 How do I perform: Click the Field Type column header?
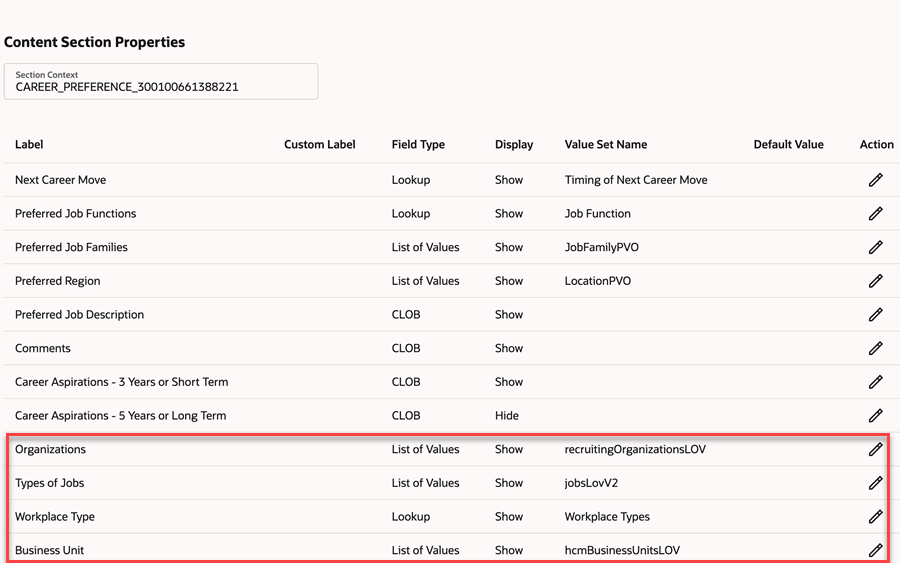(418, 145)
